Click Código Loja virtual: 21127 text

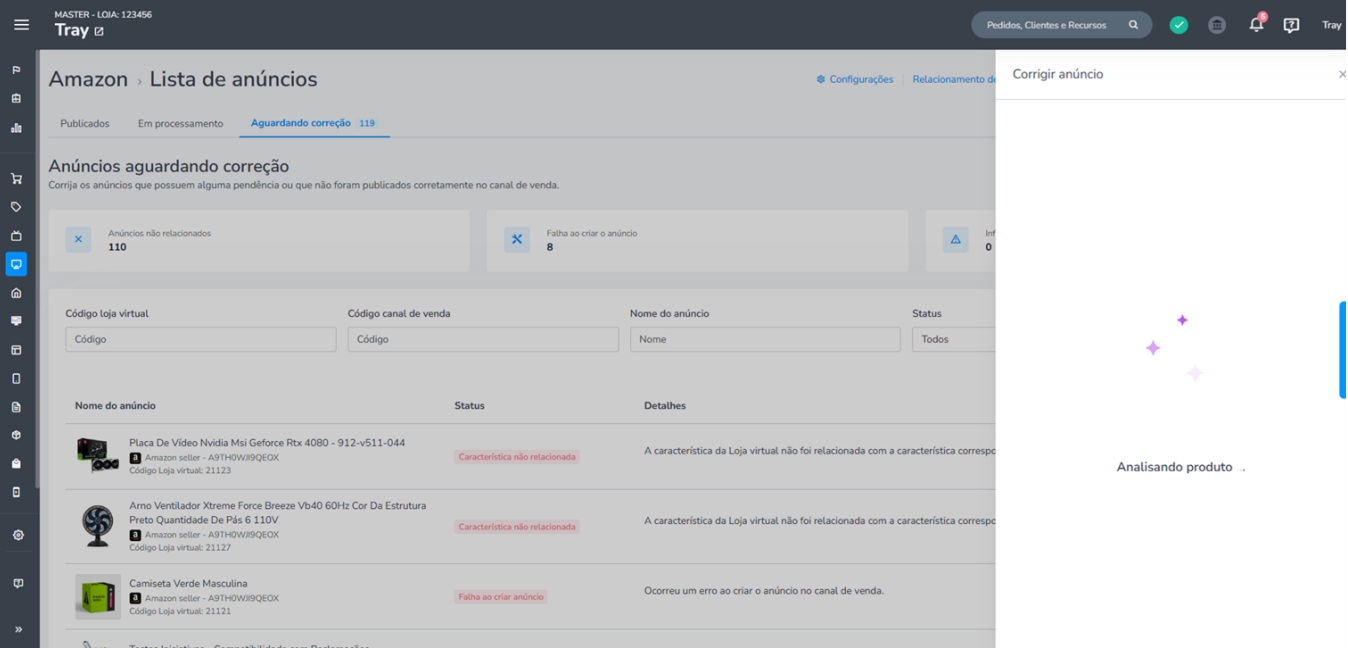(x=180, y=547)
